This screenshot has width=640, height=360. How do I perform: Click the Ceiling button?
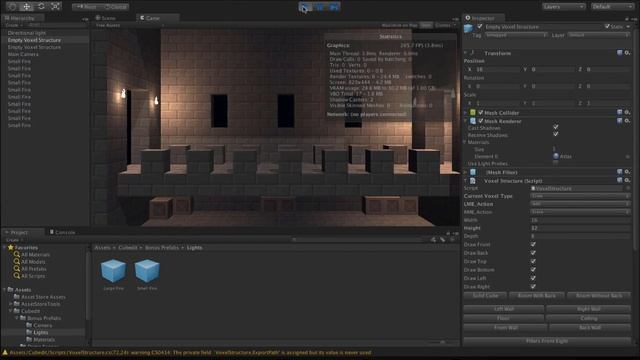click(x=589, y=318)
